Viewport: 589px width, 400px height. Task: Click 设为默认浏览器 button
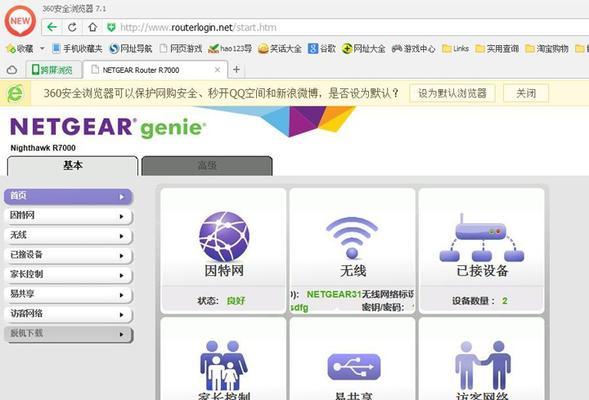(452, 93)
